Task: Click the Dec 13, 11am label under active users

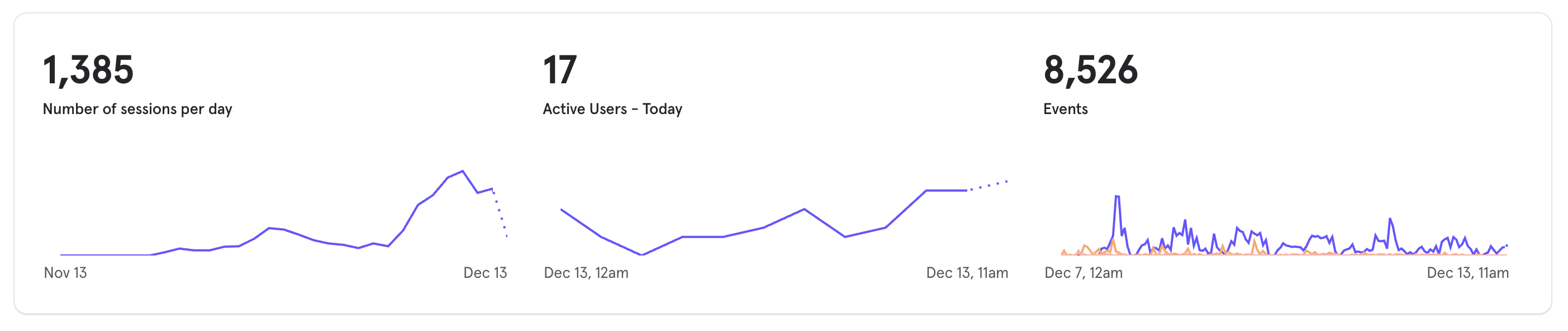Action: (967, 273)
